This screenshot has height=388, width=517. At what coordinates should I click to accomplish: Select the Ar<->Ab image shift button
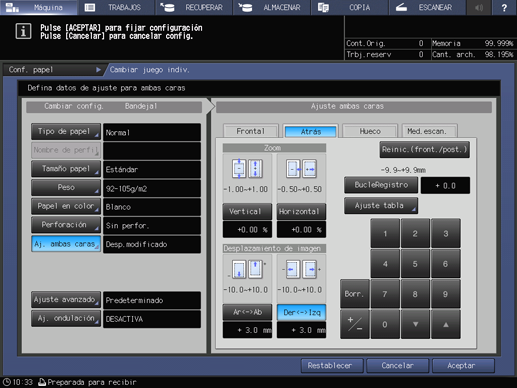(x=247, y=312)
